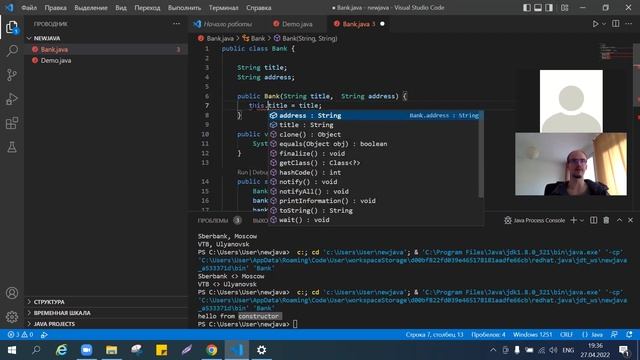Open run button dropdown arrow
The width and height of the screenshot is (640, 360).
[x=604, y=24]
